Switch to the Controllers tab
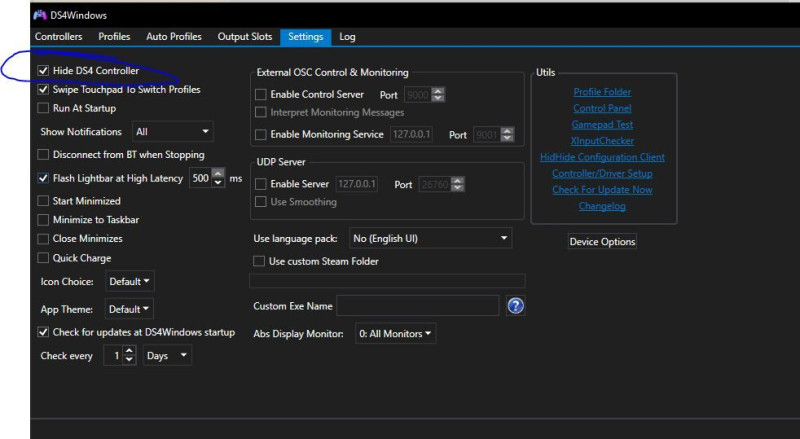Viewport: 800px width, 439px height. (x=58, y=37)
